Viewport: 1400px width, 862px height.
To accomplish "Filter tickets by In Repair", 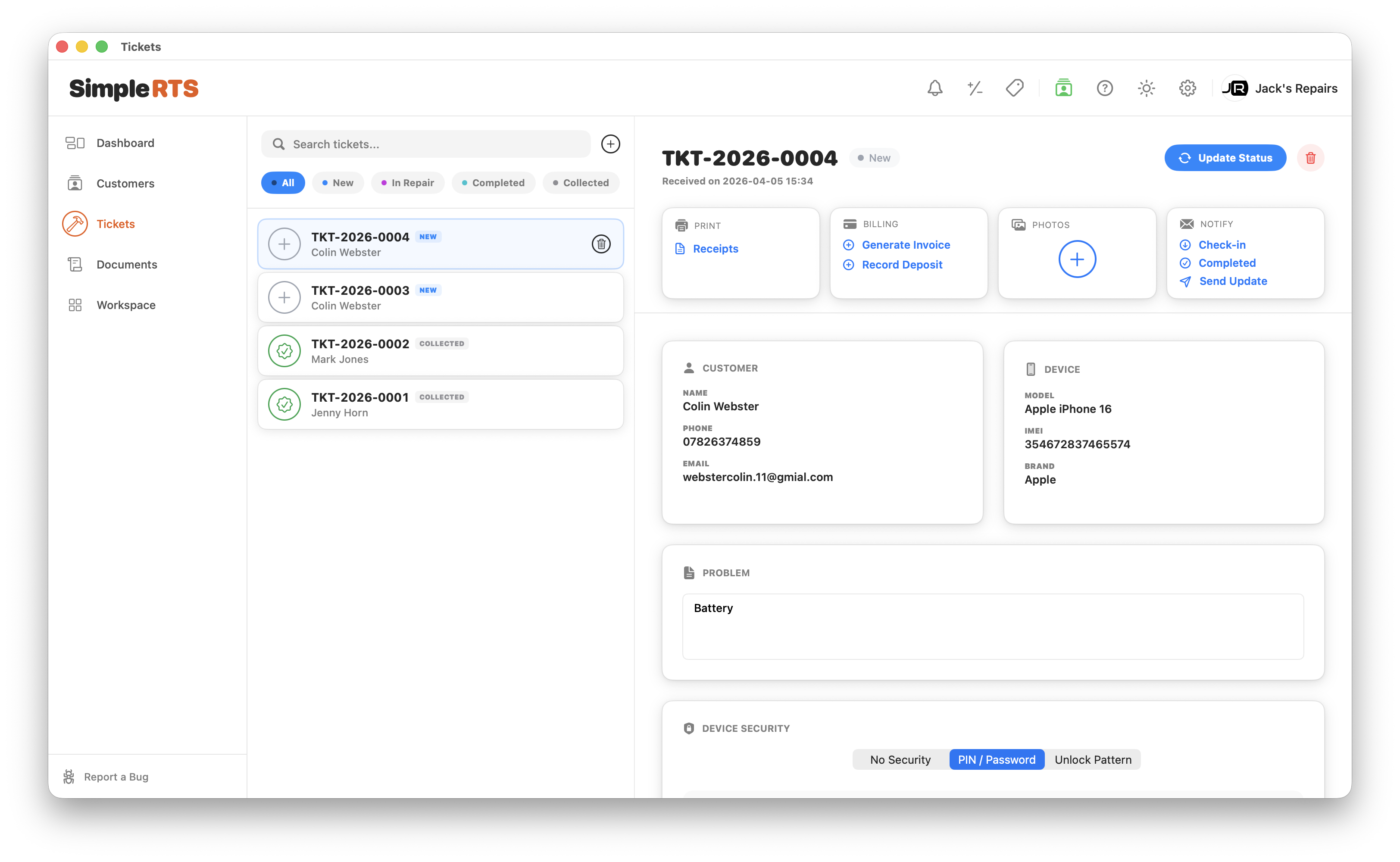I will (408, 183).
